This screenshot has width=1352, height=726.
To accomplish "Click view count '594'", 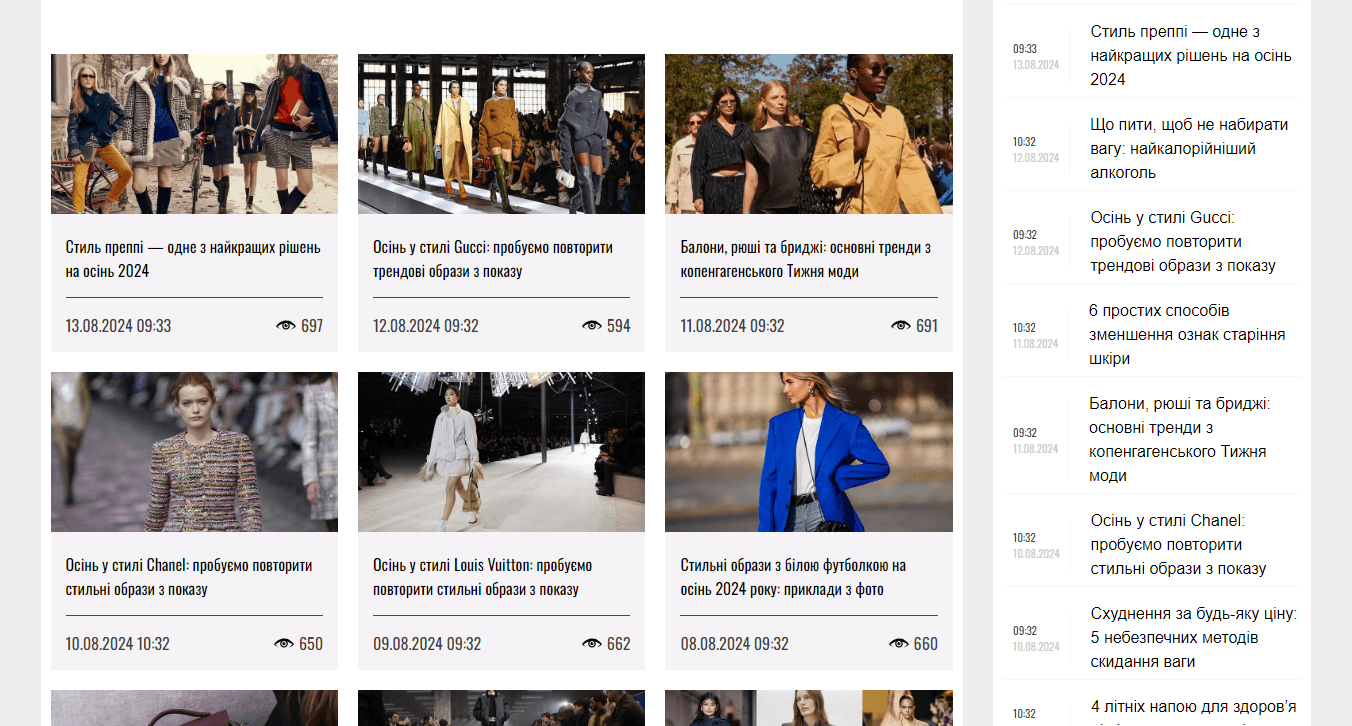I will pos(619,326).
